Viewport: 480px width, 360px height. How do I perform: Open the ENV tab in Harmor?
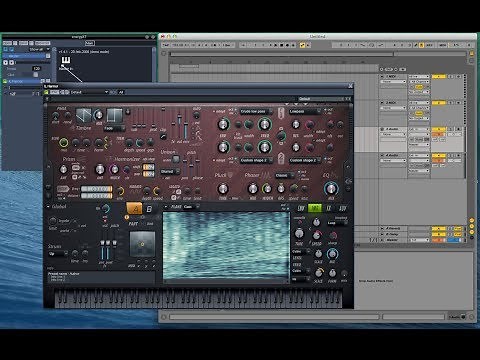click(301, 208)
